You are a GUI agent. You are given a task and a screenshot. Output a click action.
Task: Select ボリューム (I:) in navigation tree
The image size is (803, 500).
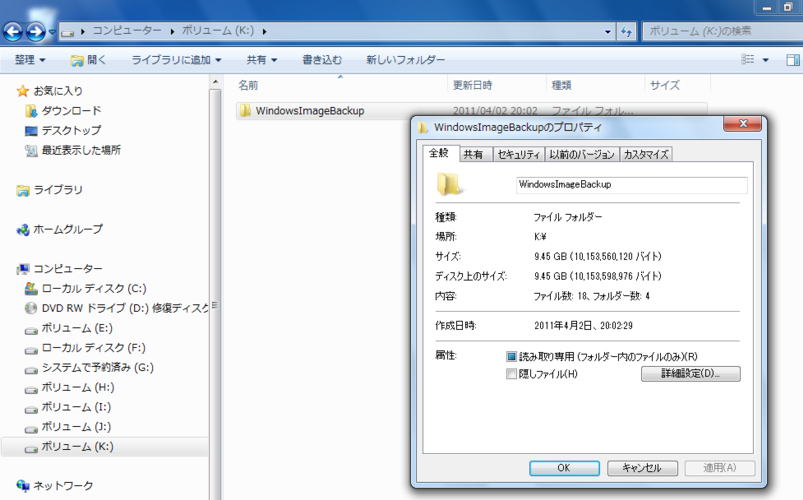click(76, 407)
